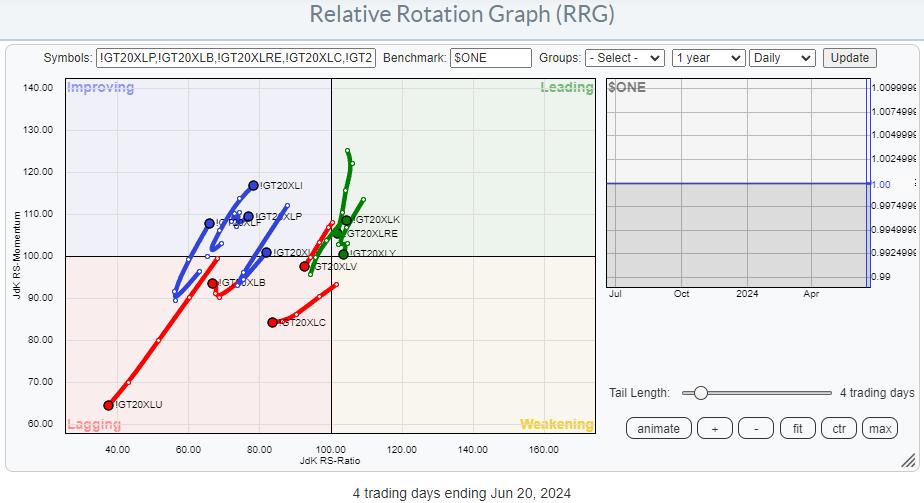Image resolution: width=924 pixels, height=503 pixels.
Task: Select the !GT20XLY data point
Action: coord(343,254)
